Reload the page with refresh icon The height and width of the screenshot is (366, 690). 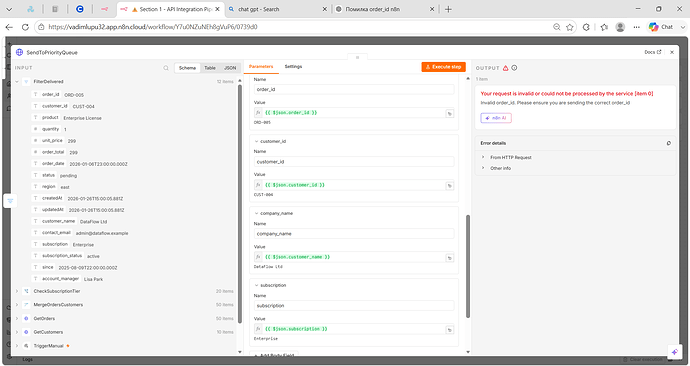26,27
